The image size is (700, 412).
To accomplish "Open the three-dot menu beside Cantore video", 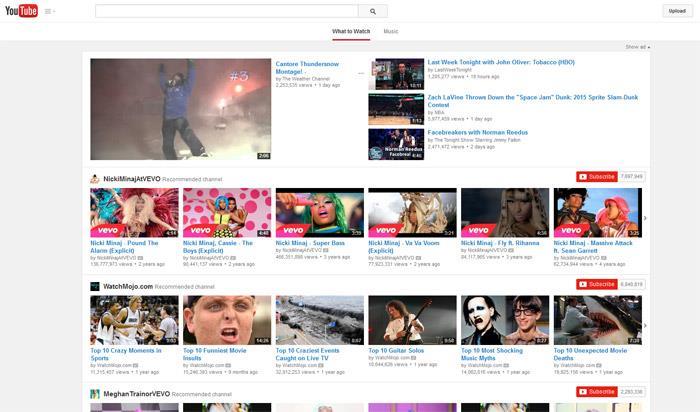I will pyautogui.click(x=361, y=73).
